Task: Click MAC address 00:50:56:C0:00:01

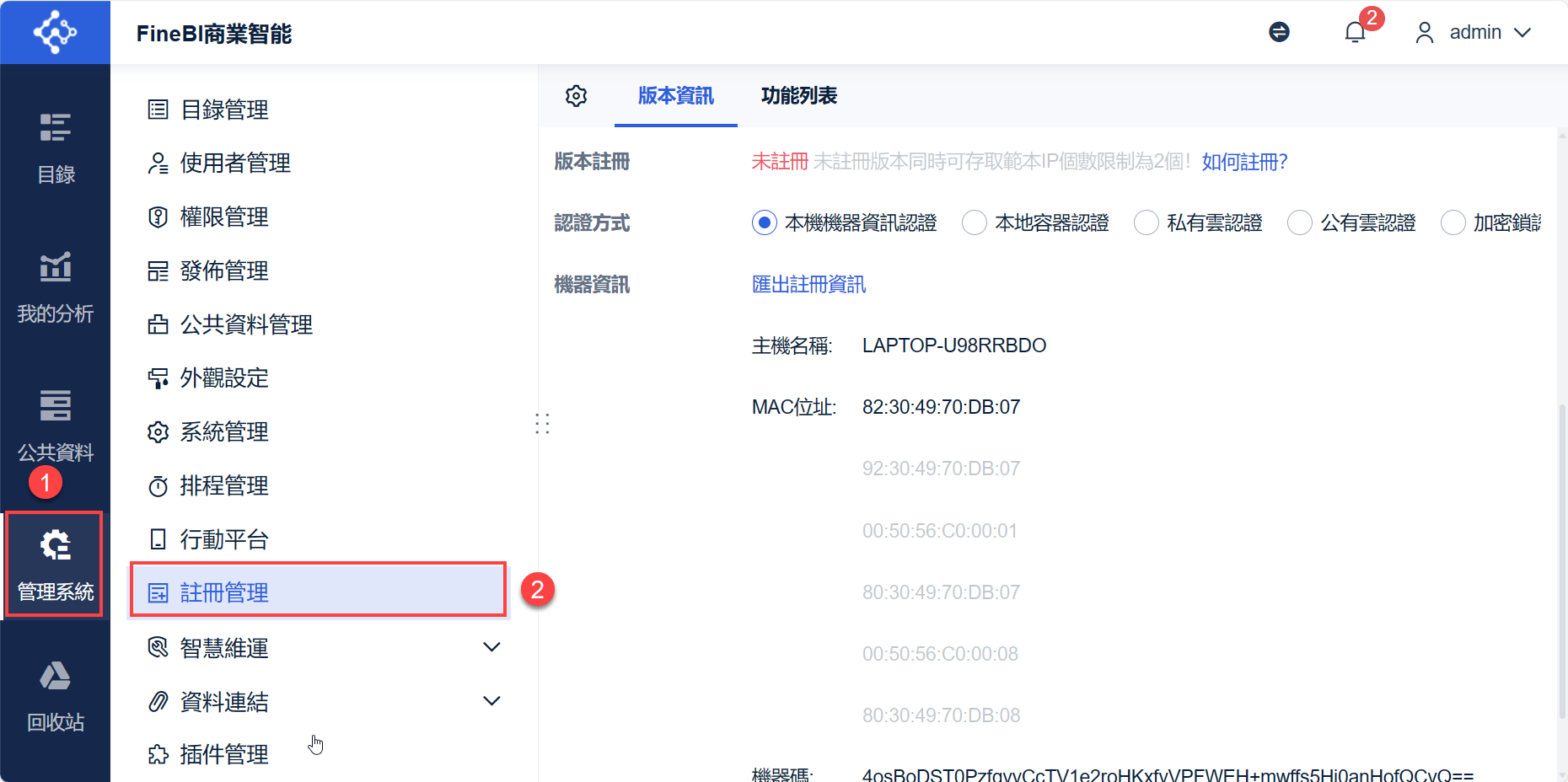Action: coord(940,531)
